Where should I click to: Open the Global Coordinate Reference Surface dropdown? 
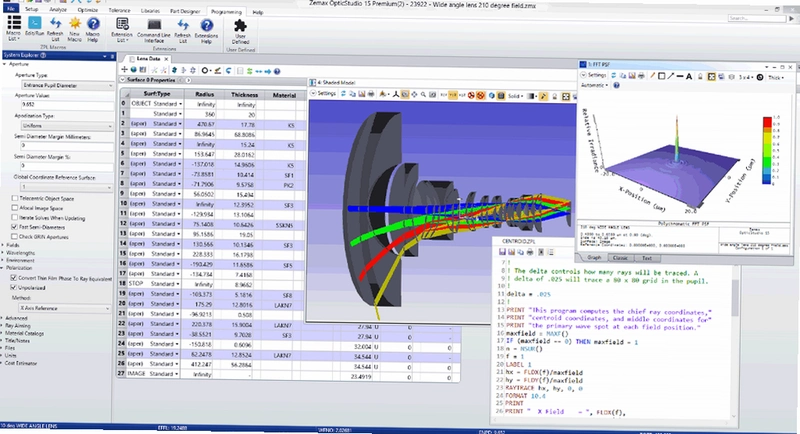67,187
